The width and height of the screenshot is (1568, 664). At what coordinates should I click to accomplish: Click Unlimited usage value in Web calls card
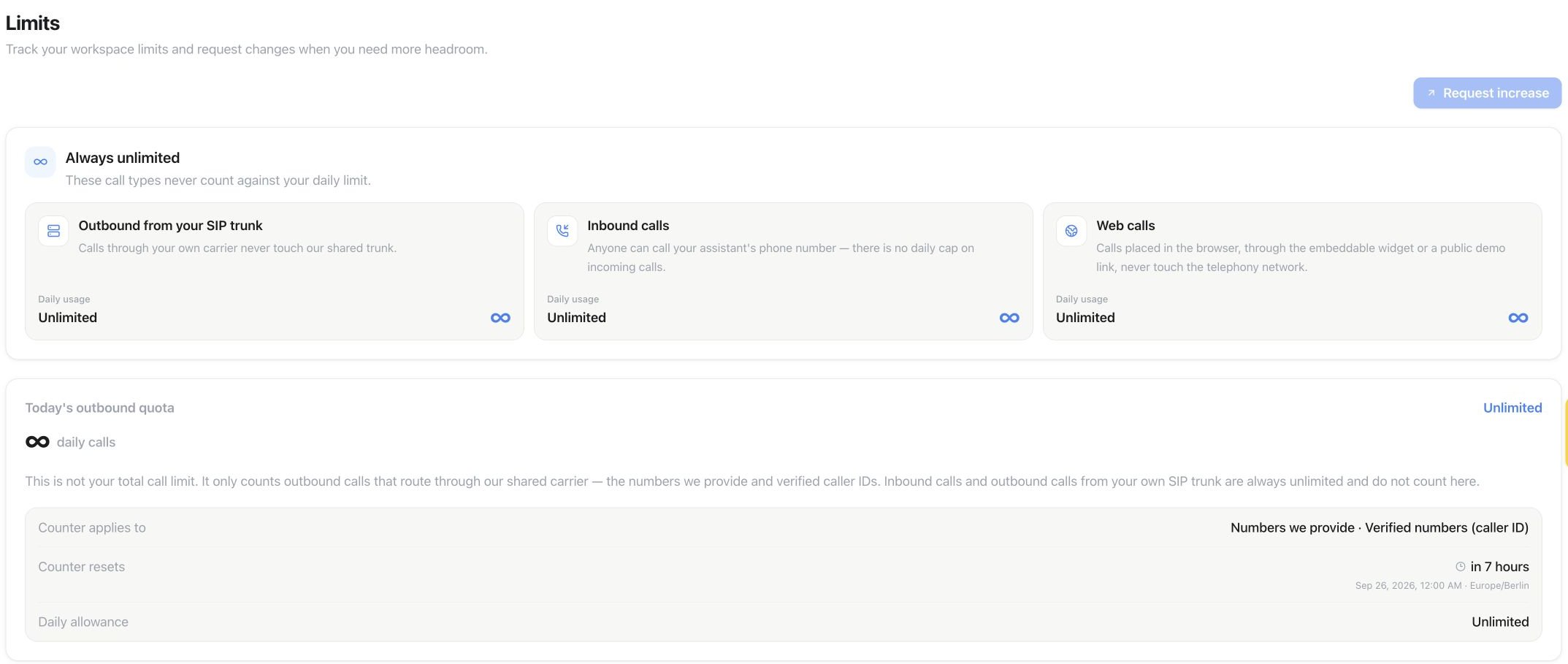point(1085,318)
